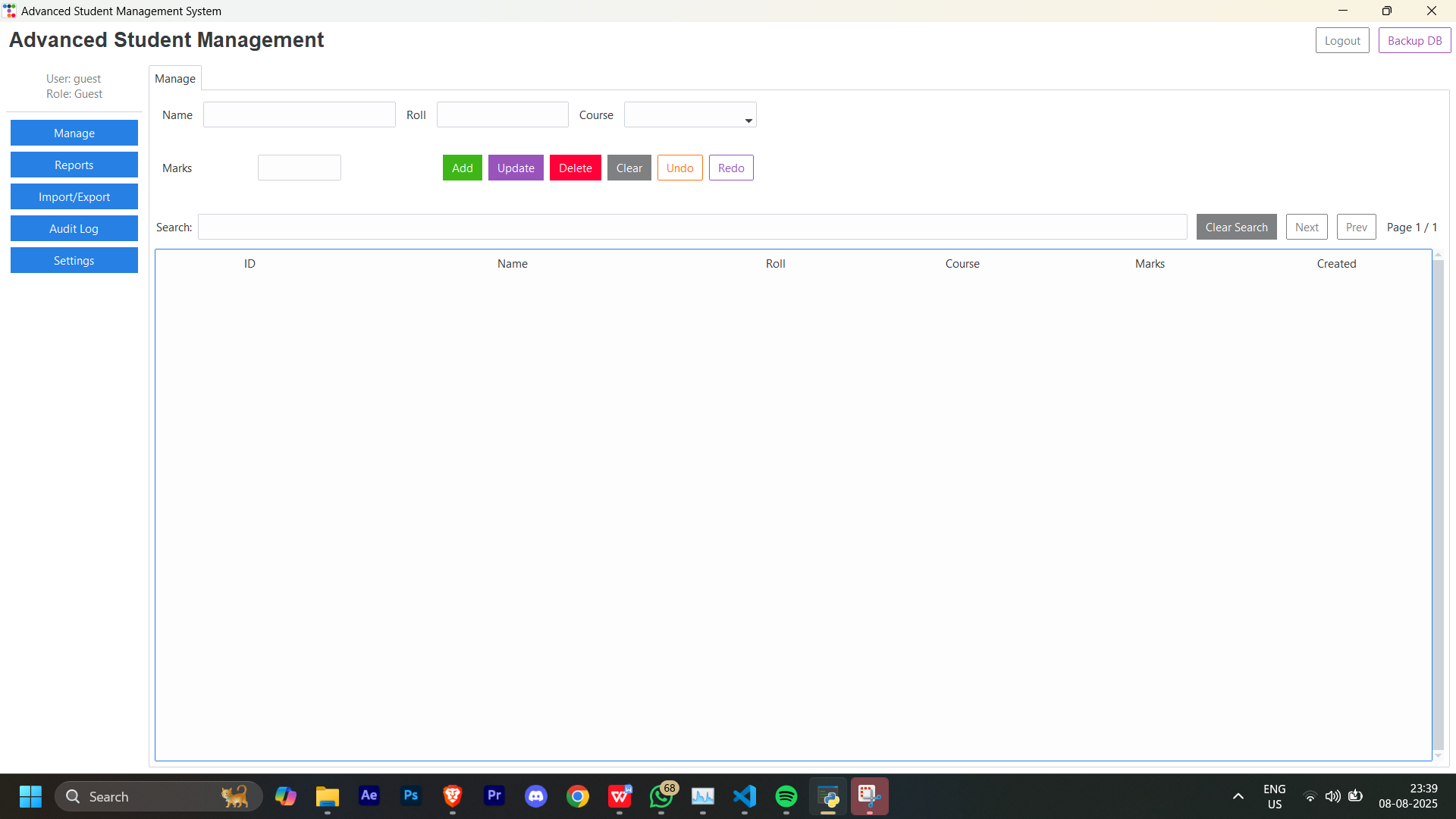Launch Photoshop from the taskbar

[x=411, y=796]
